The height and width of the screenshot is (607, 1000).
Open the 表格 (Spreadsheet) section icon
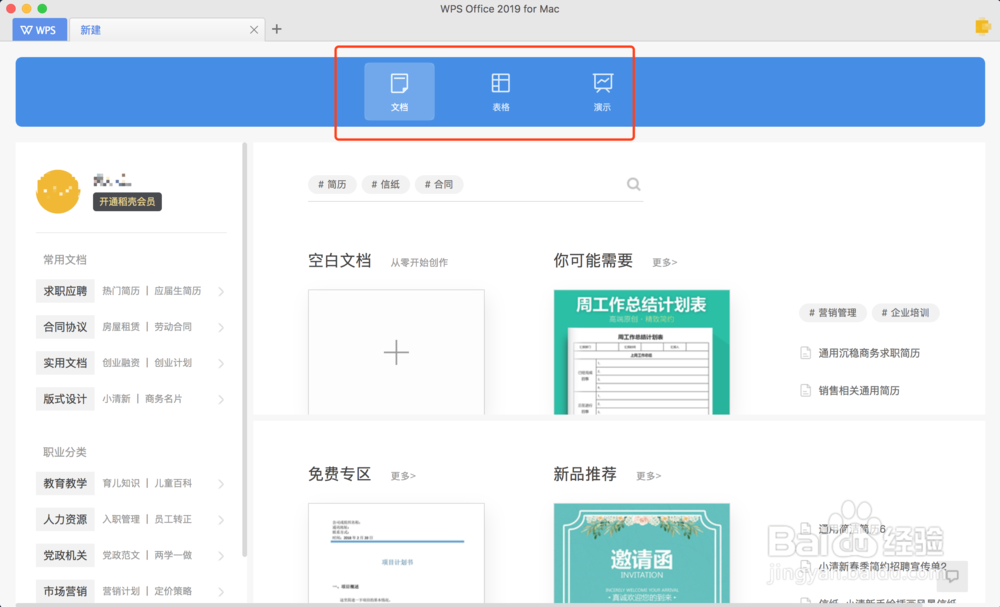click(x=500, y=92)
